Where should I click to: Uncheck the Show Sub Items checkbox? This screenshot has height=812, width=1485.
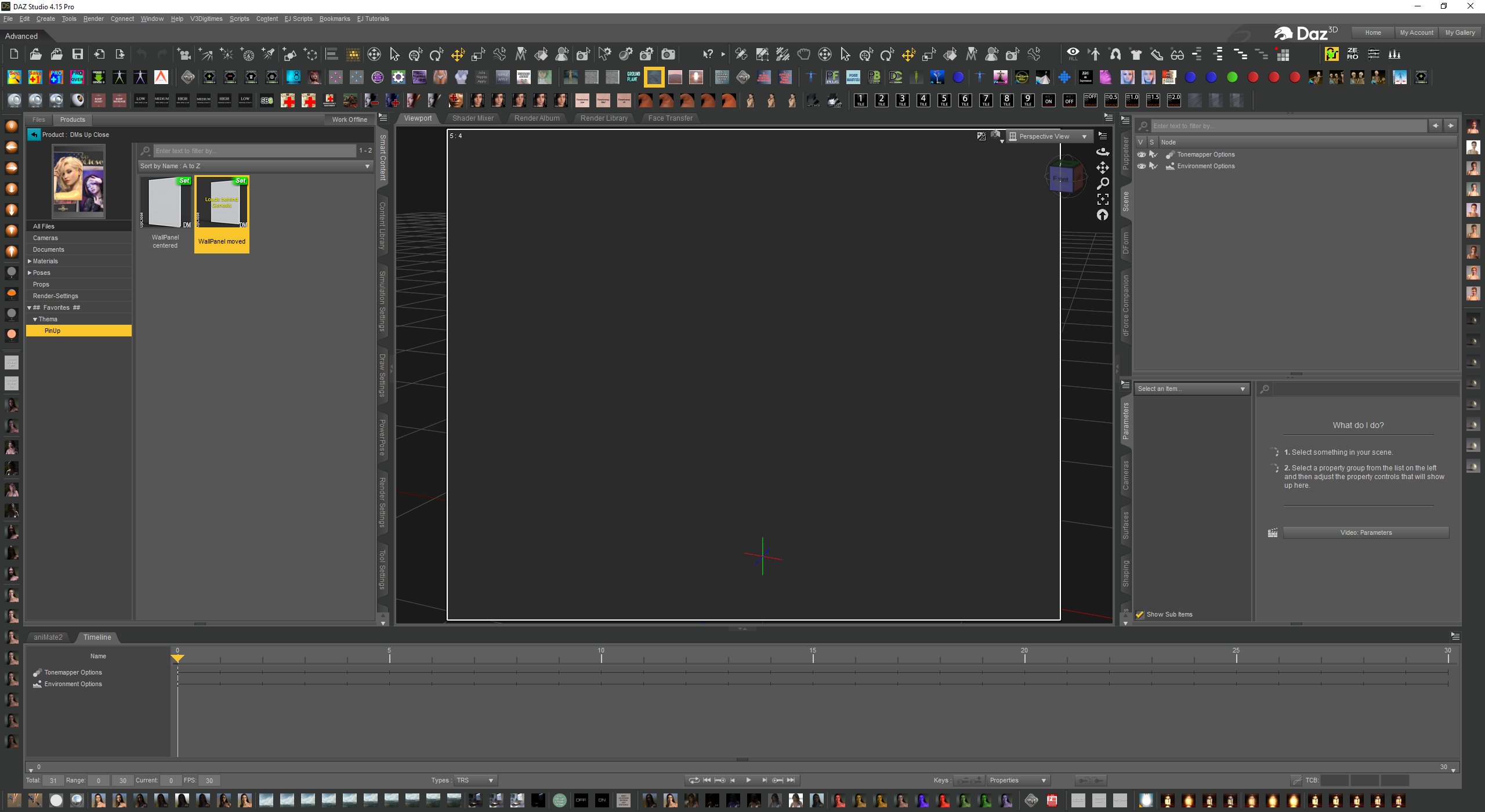coord(1140,614)
